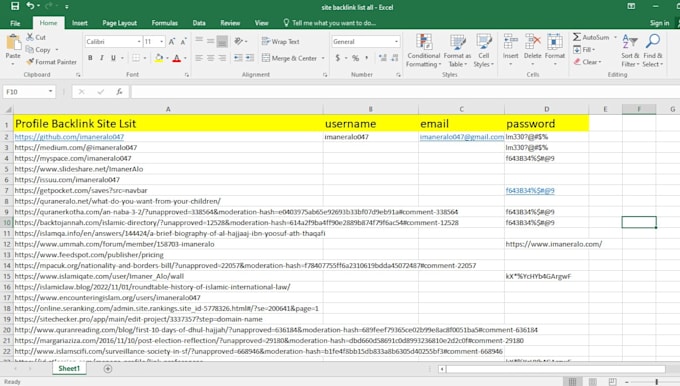Click the Decrease Decimal icon
The width and height of the screenshot is (680, 386).
394,58
